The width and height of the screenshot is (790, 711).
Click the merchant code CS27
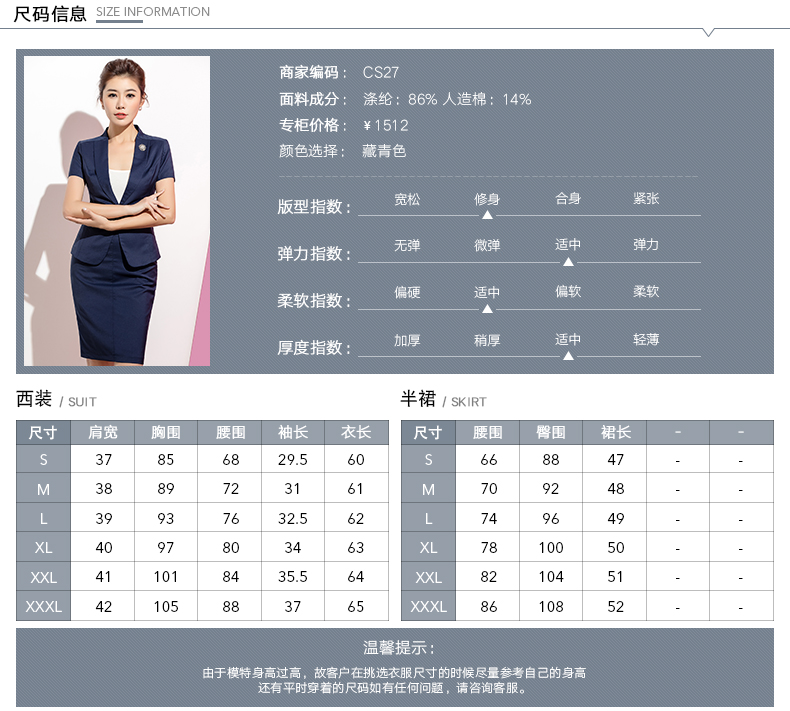pos(380,73)
